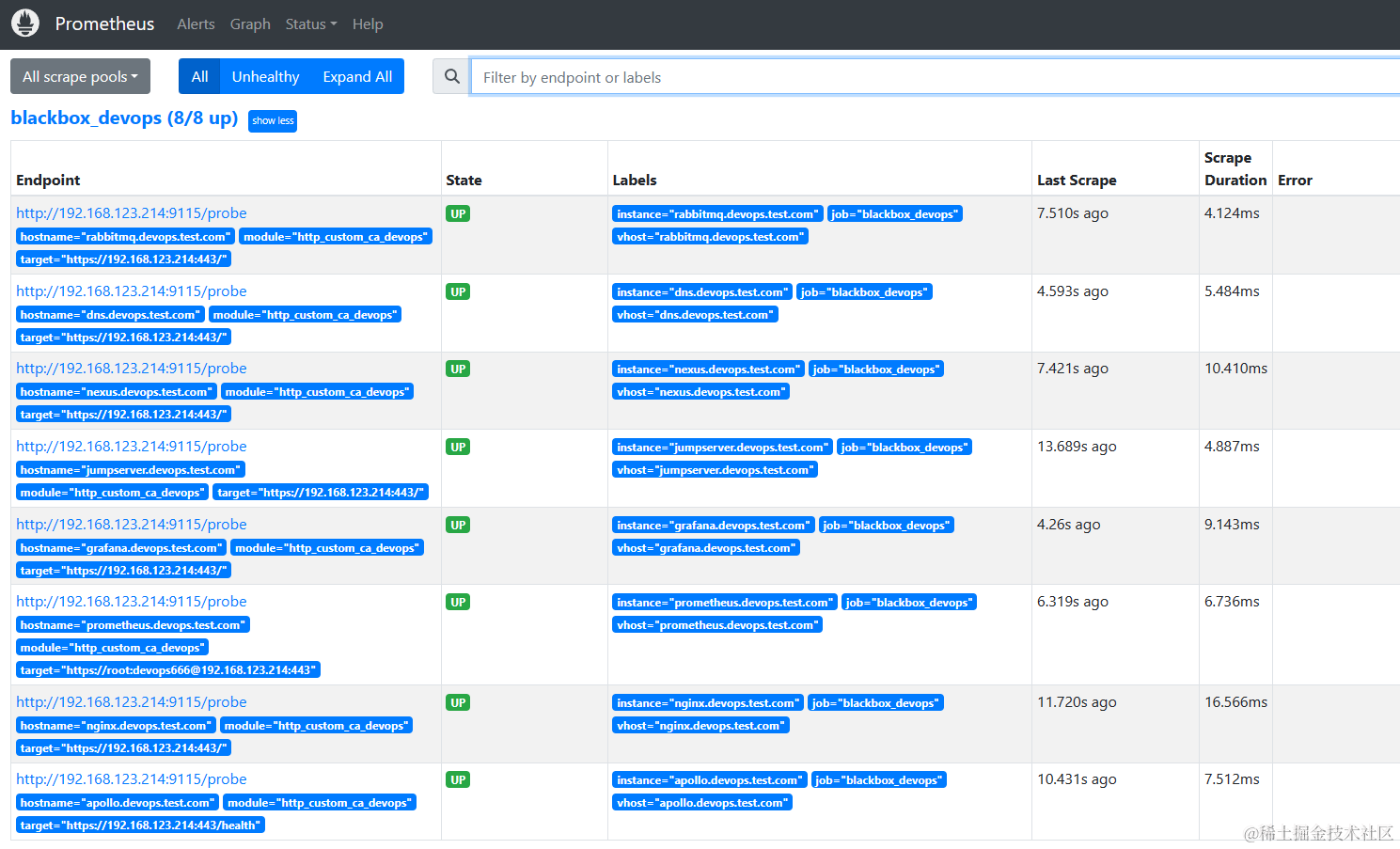Click instance="nexus.devops.test.com" label badge
Screen dimensions: 1400x849
click(708, 369)
